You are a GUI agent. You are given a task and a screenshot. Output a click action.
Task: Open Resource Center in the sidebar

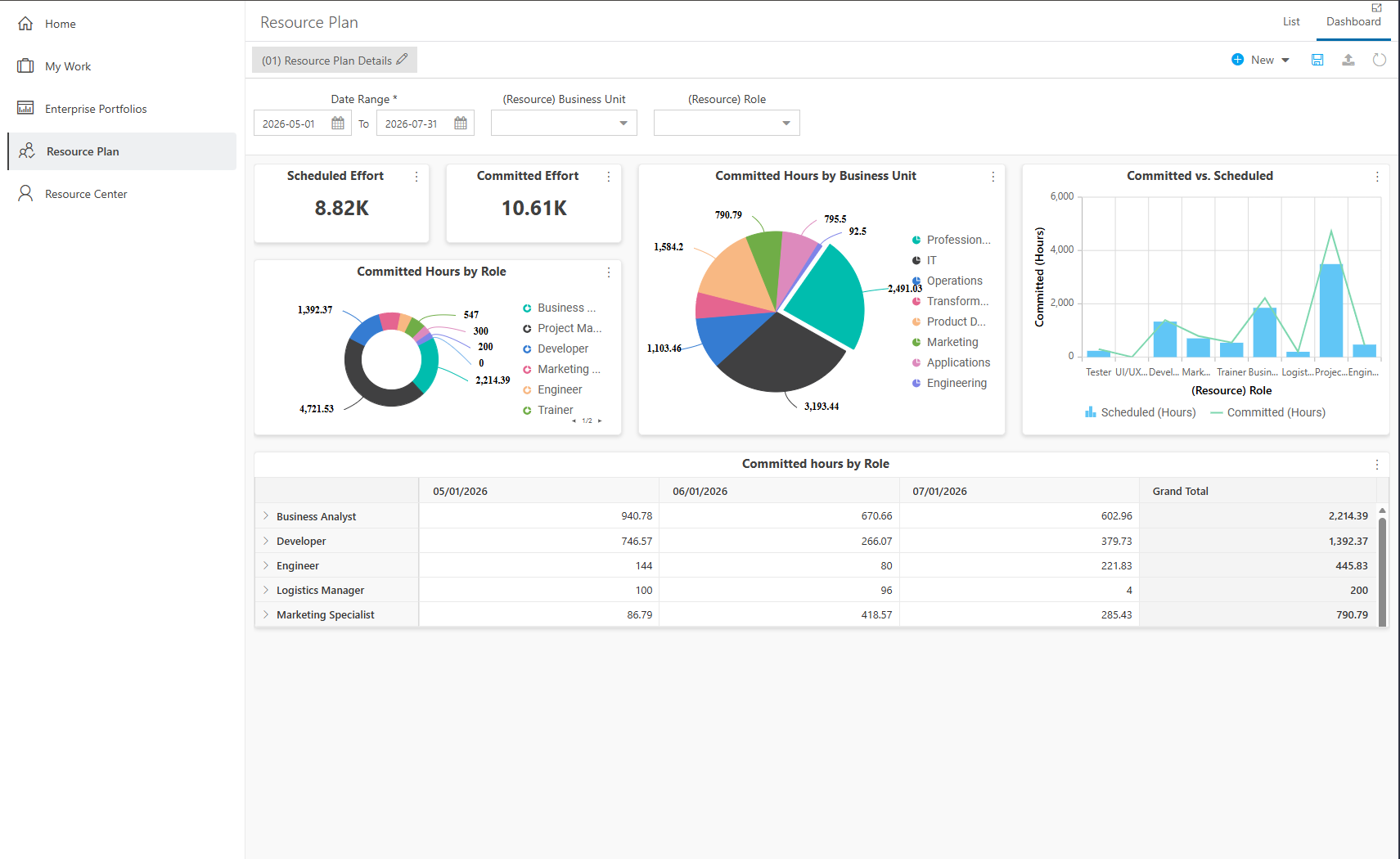(x=86, y=194)
